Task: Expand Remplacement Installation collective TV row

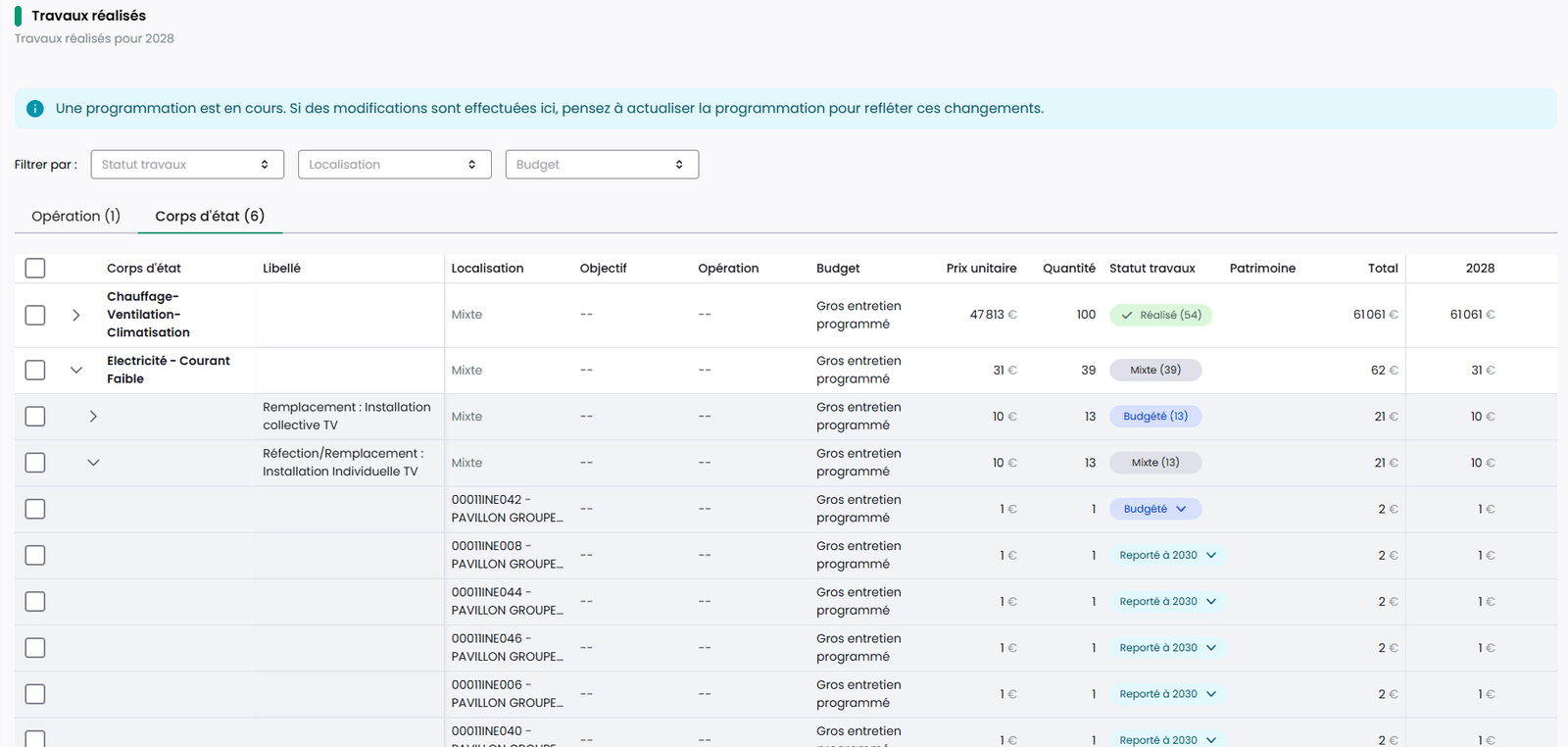Action: click(93, 416)
